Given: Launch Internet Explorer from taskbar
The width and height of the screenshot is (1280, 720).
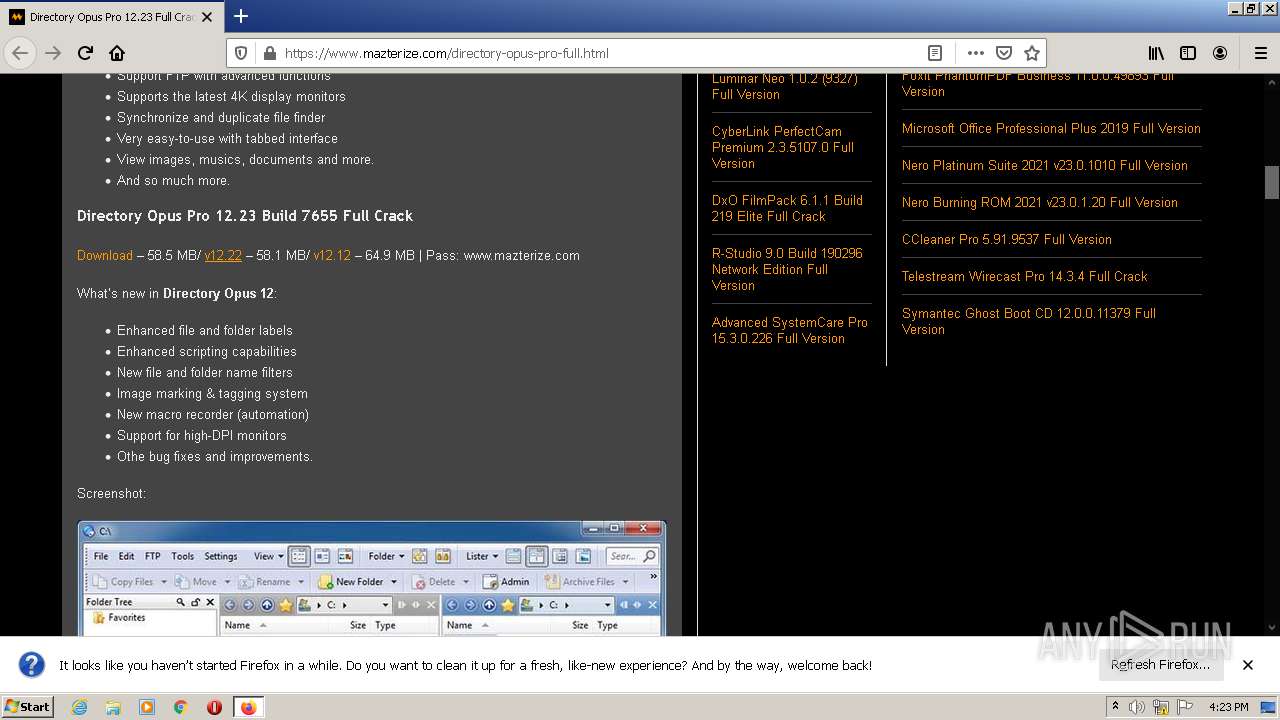Looking at the screenshot, I should pos(80,707).
